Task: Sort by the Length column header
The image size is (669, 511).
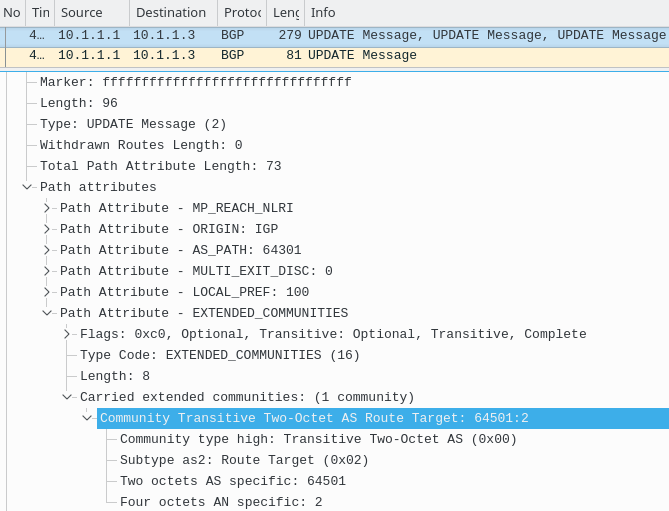Action: point(285,13)
